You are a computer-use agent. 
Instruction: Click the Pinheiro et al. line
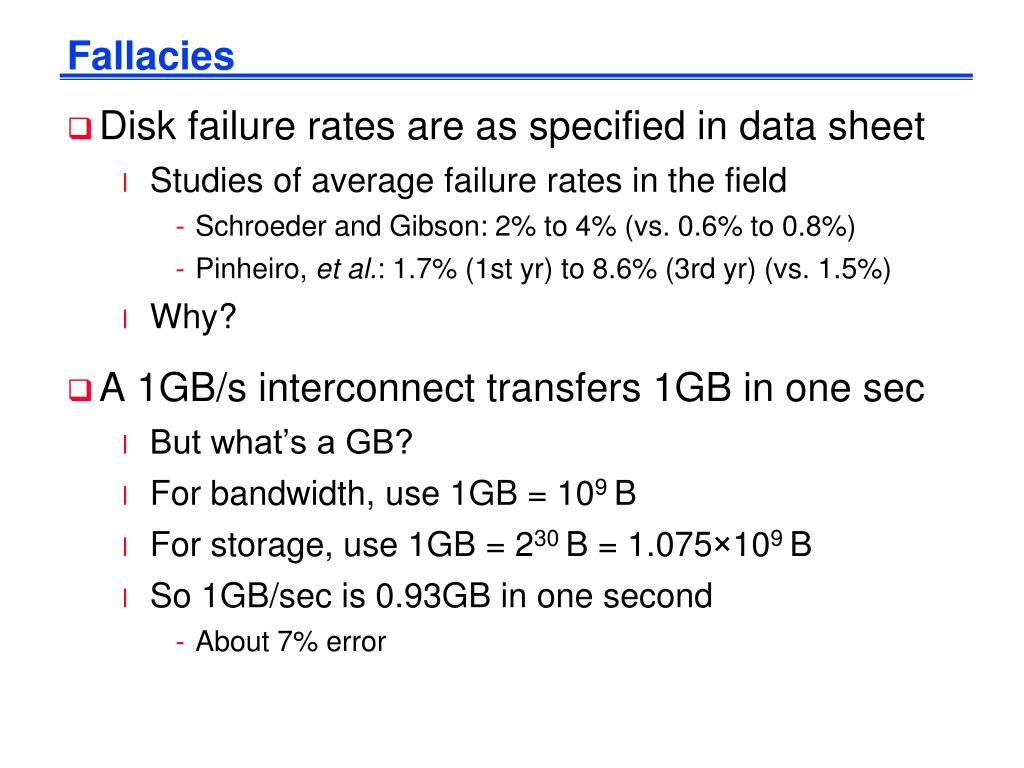point(543,268)
